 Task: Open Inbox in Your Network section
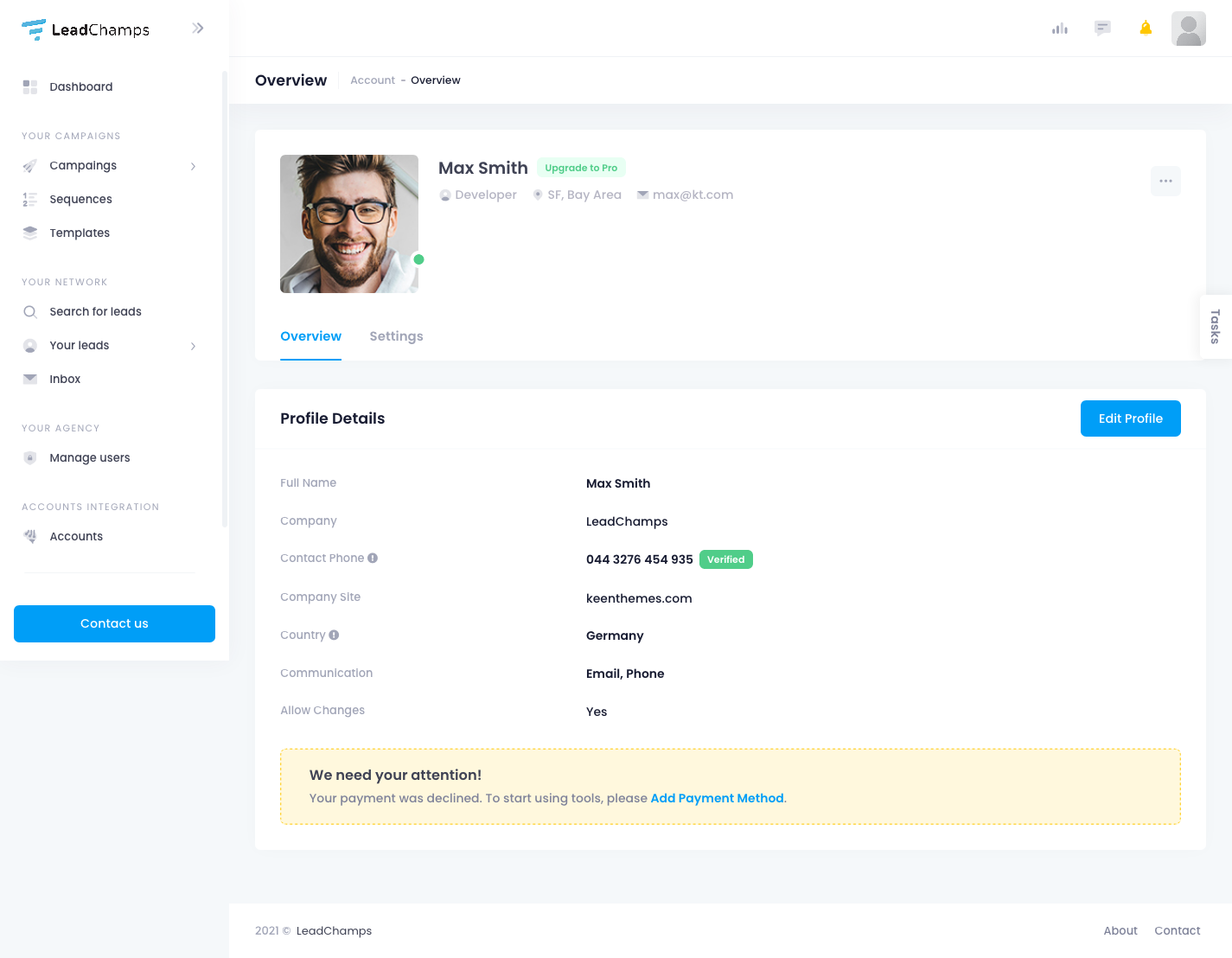[64, 379]
